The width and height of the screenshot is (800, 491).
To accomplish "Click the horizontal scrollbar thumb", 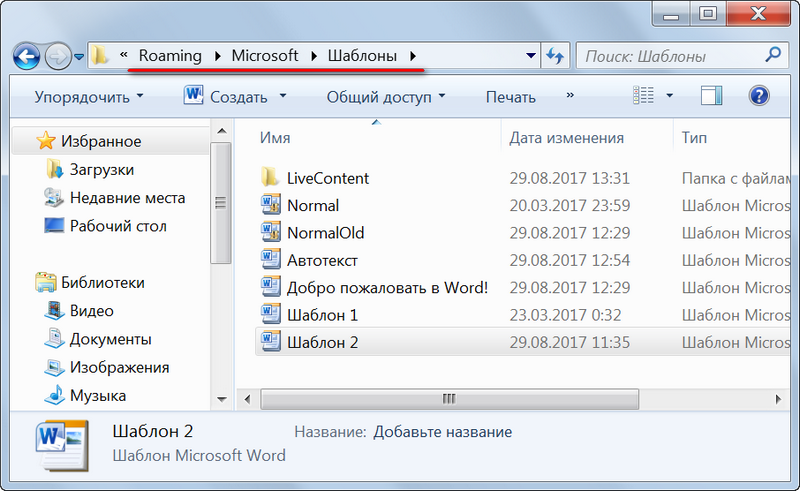I will point(449,399).
